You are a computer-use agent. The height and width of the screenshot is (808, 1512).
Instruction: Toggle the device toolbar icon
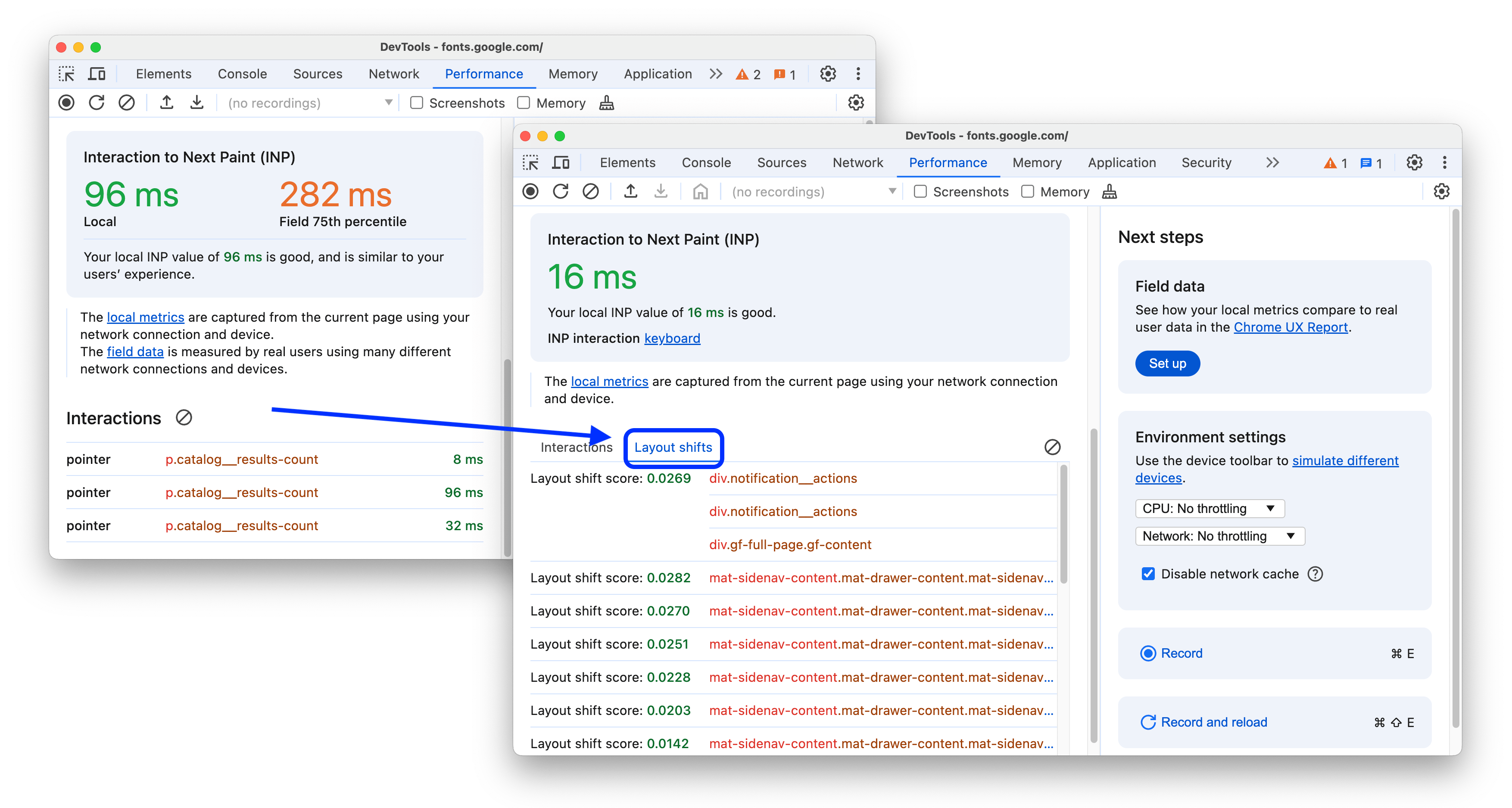[x=561, y=162]
